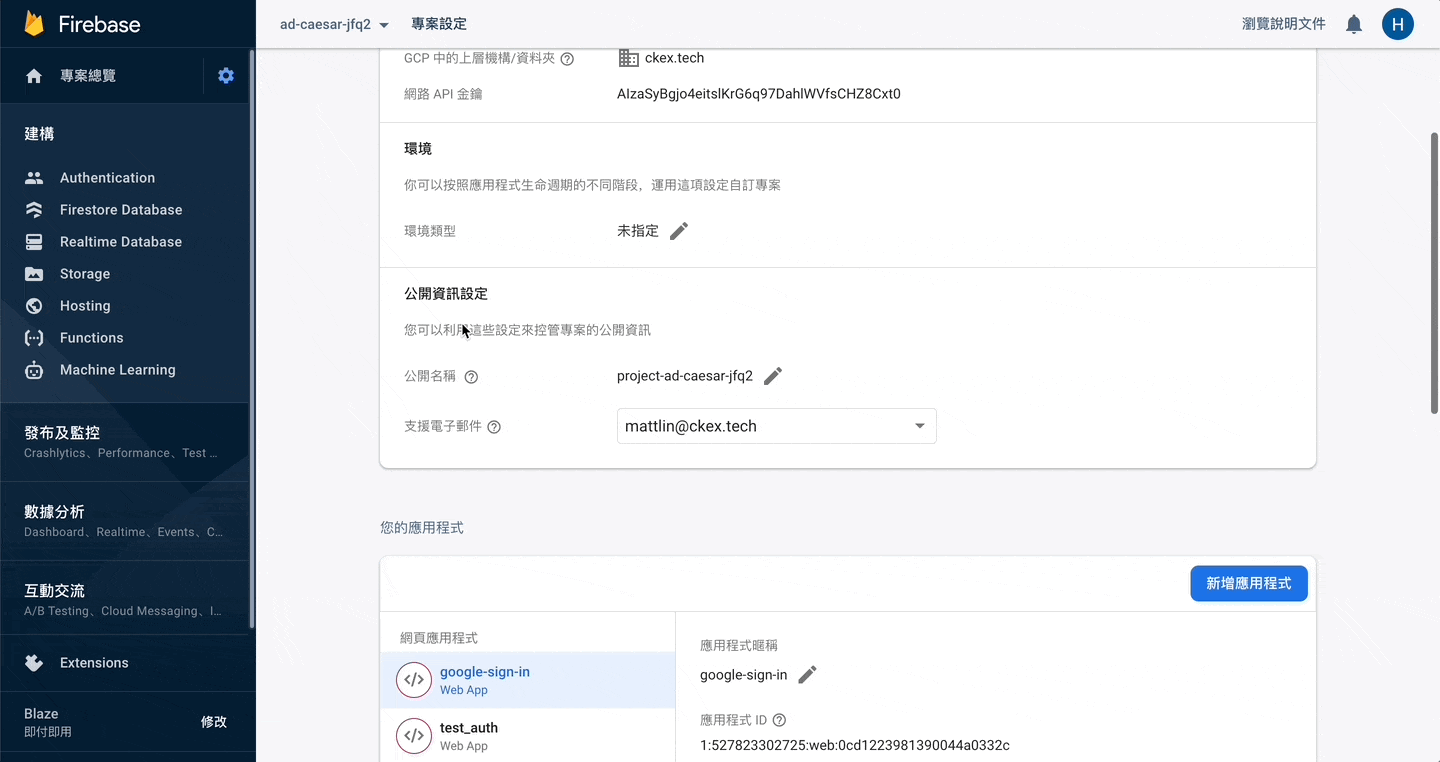Screen dimensions: 1440x762
Task: Click the 網路 API 金鑰 value text
Action: pyautogui.click(x=759, y=94)
